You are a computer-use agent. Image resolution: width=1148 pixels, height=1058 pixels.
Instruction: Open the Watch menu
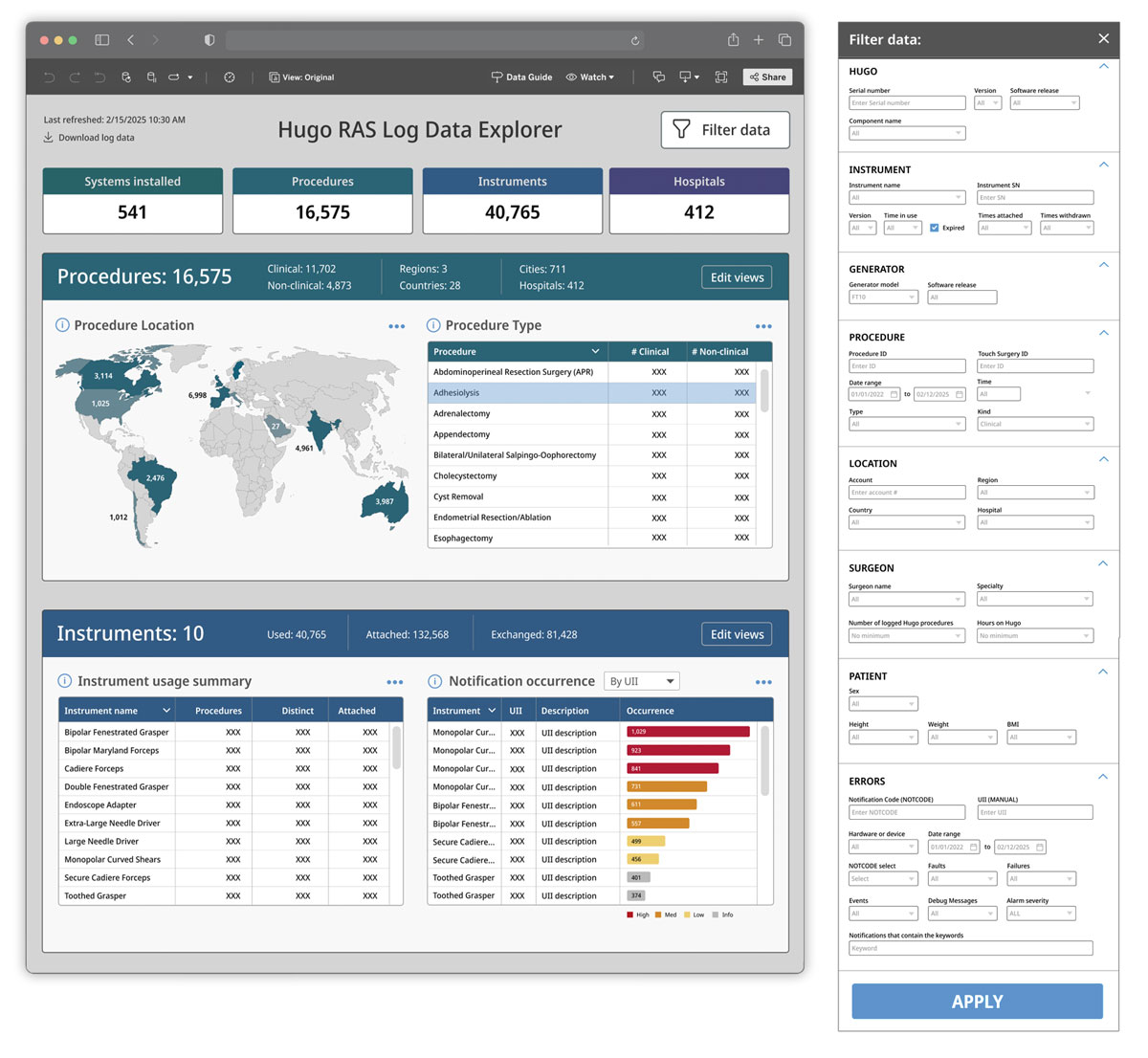point(590,77)
